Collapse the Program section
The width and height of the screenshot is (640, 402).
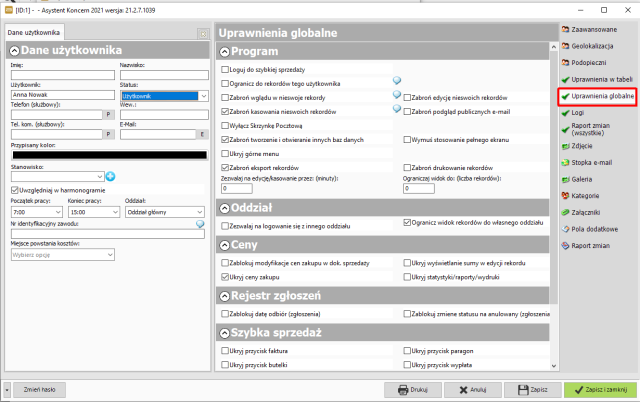(x=224, y=52)
